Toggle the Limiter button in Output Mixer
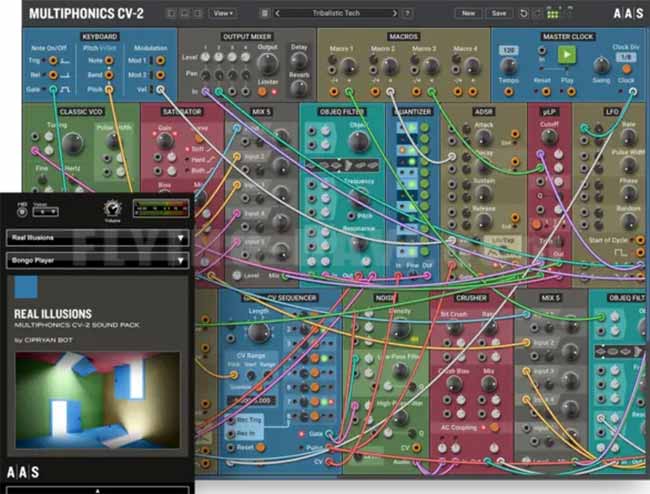Viewport: 650px width, 494px height. [x=262, y=92]
